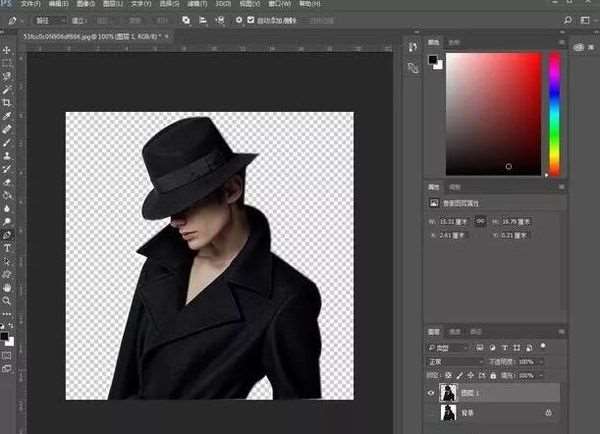Viewport: 600px width, 434px height.
Task: Open the layer filter kind dropdown
Action: [x=447, y=348]
